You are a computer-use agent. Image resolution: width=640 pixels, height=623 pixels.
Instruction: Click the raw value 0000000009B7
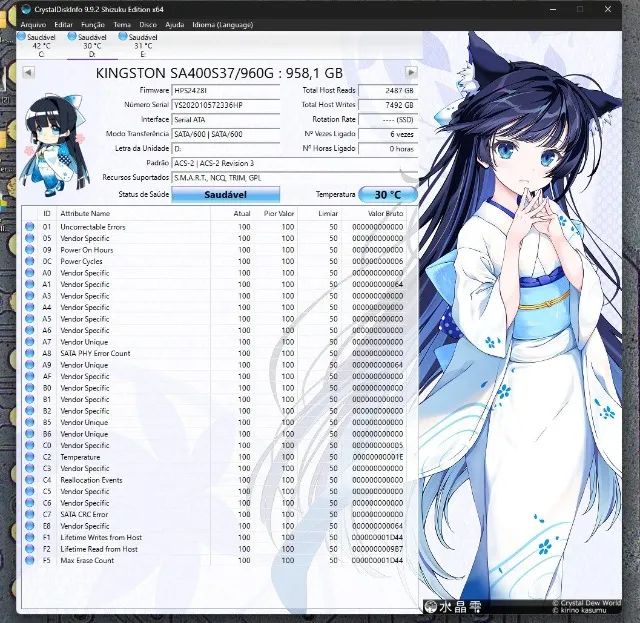tap(378, 549)
